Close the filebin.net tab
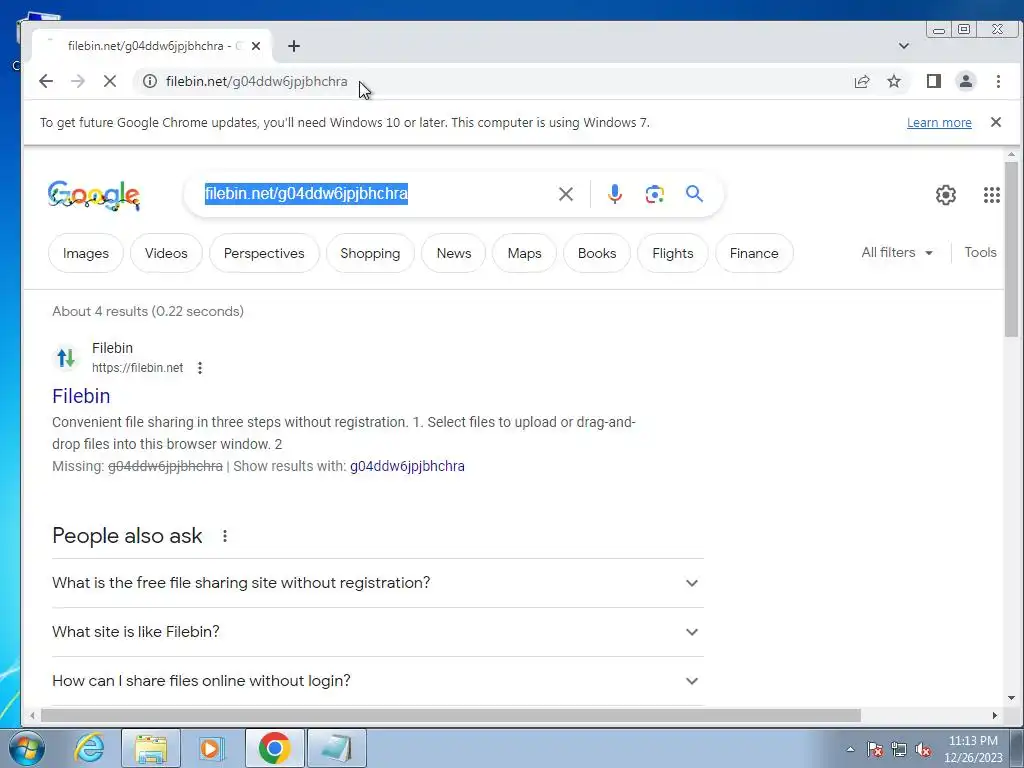Viewport: 1024px width, 768px height. [x=256, y=46]
